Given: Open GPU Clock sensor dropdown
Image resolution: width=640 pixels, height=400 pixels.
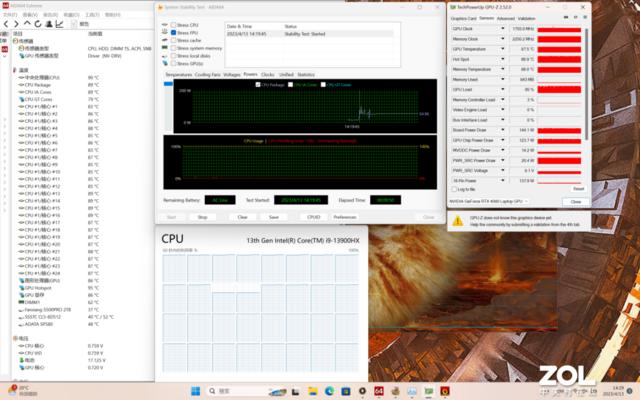Looking at the screenshot, I should pyautogui.click(x=502, y=29).
